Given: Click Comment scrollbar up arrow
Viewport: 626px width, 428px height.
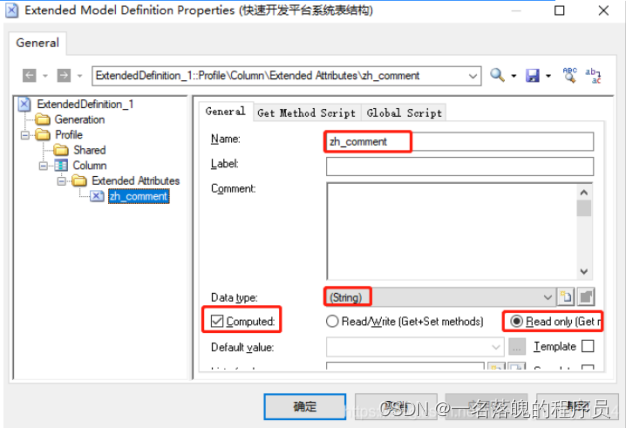Looking at the screenshot, I should click(x=584, y=192).
